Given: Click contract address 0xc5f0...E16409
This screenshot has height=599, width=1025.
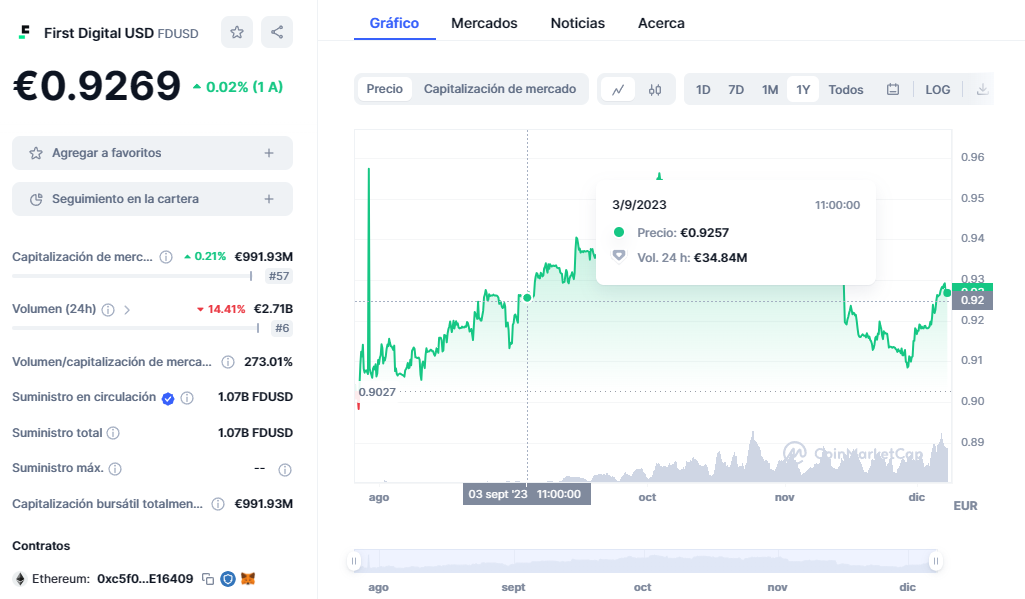Looking at the screenshot, I should pos(145,579).
